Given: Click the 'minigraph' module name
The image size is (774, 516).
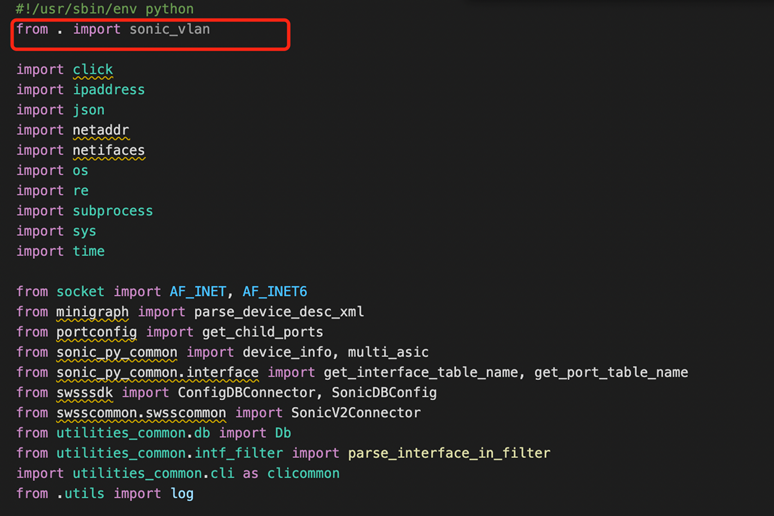Looking at the screenshot, I should [x=92, y=312].
